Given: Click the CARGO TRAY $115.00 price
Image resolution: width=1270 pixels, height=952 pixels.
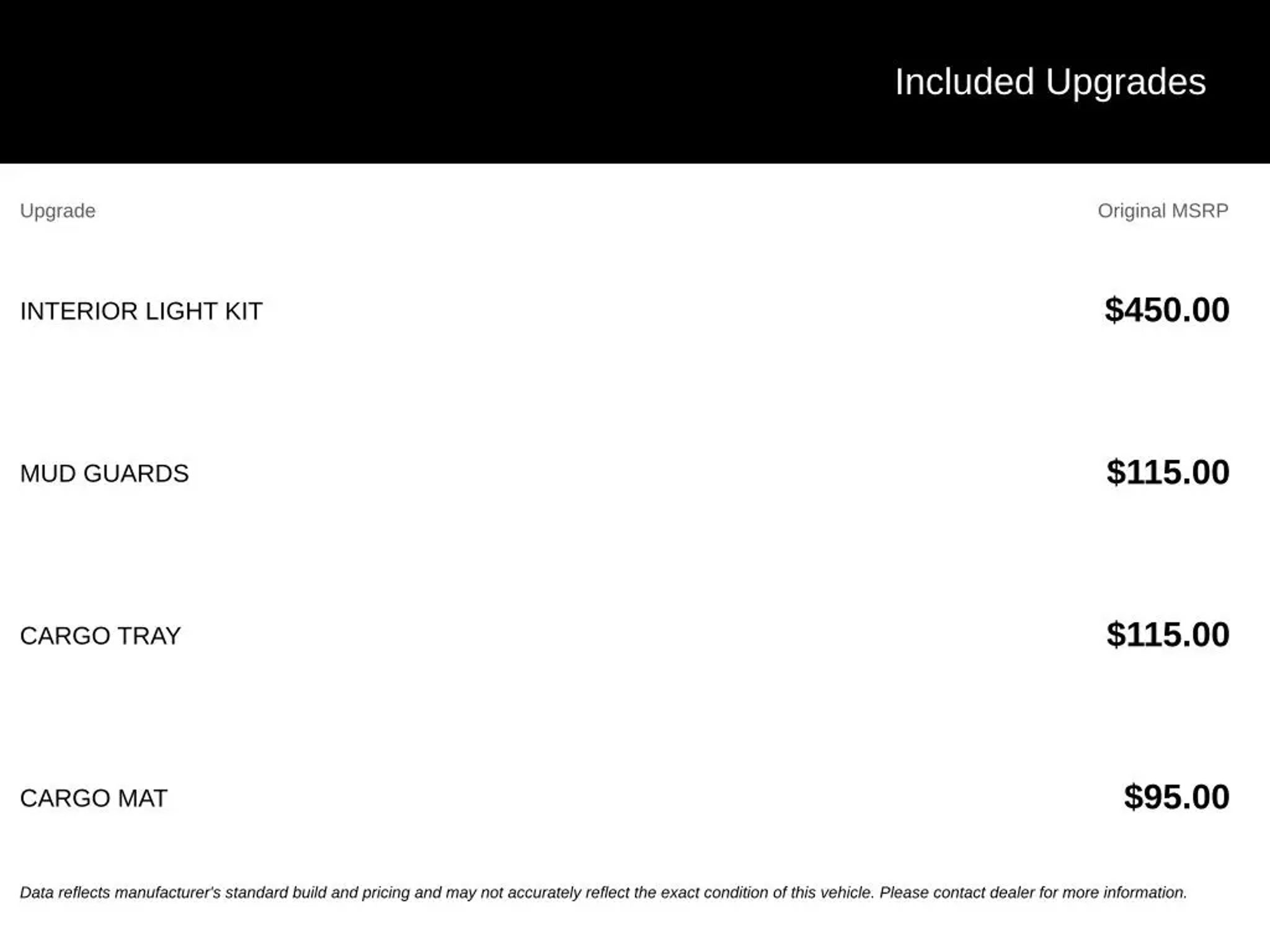Looking at the screenshot, I should (1168, 635).
